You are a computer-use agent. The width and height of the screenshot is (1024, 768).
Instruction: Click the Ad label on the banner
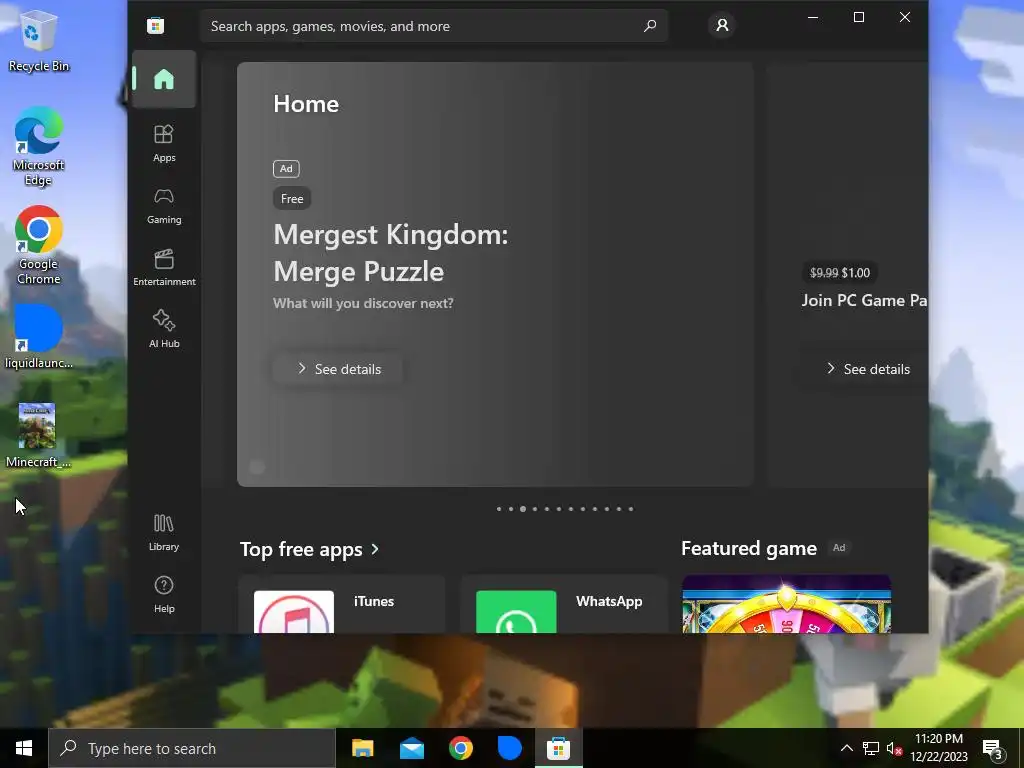click(x=286, y=168)
